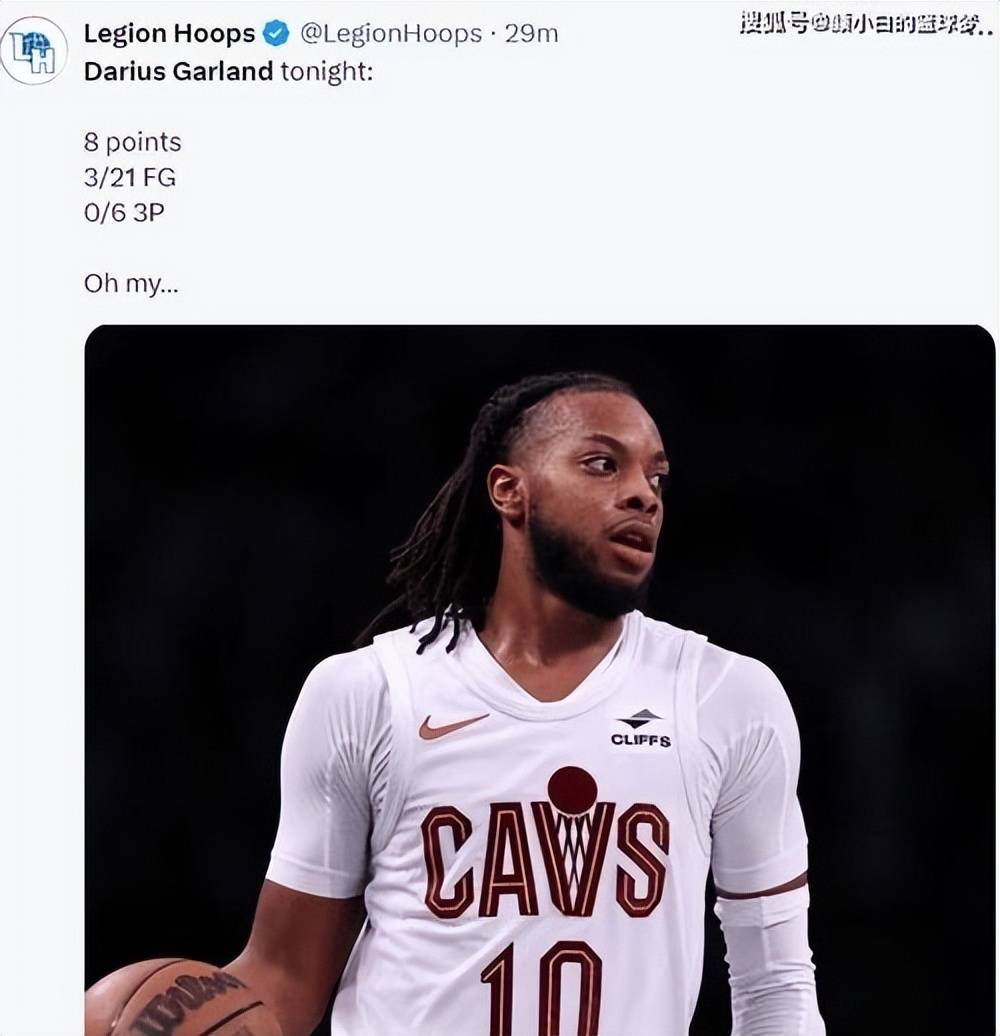Click the Legion Hoops profile avatar
The width and height of the screenshot is (1000, 1036).
point(34,51)
